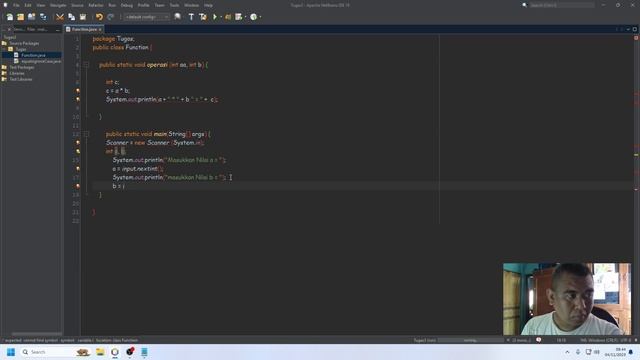This screenshot has width=640, height=360.
Task: Close the Function.java tab
Action: [x=100, y=29]
